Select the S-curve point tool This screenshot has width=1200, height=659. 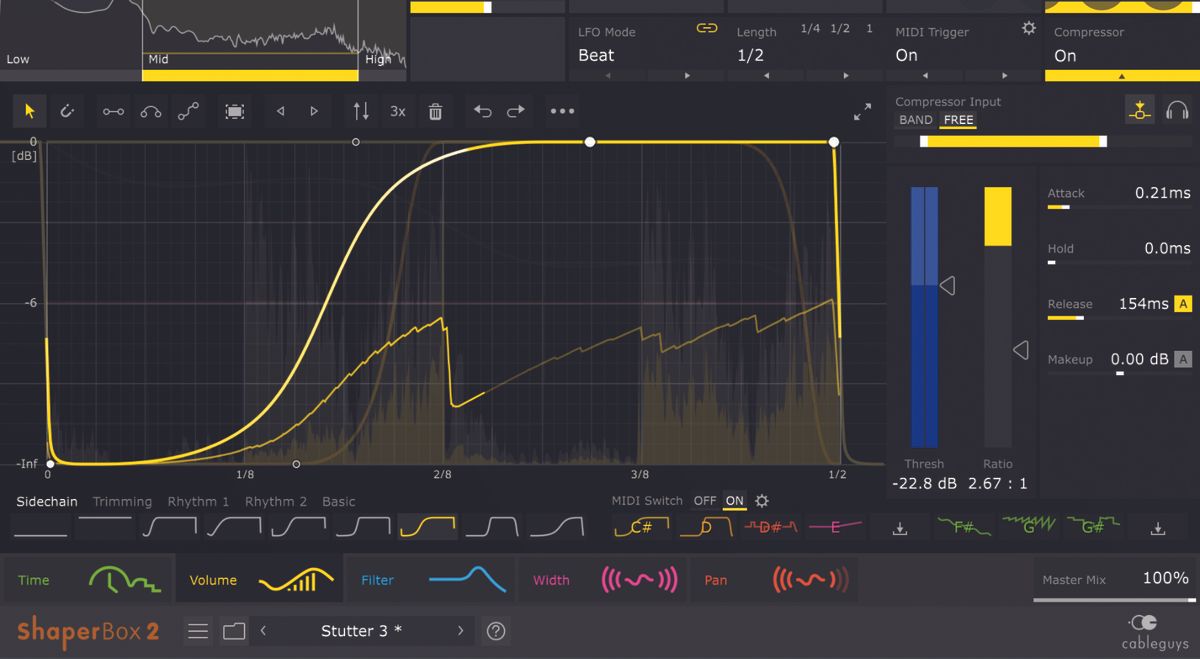coord(188,111)
